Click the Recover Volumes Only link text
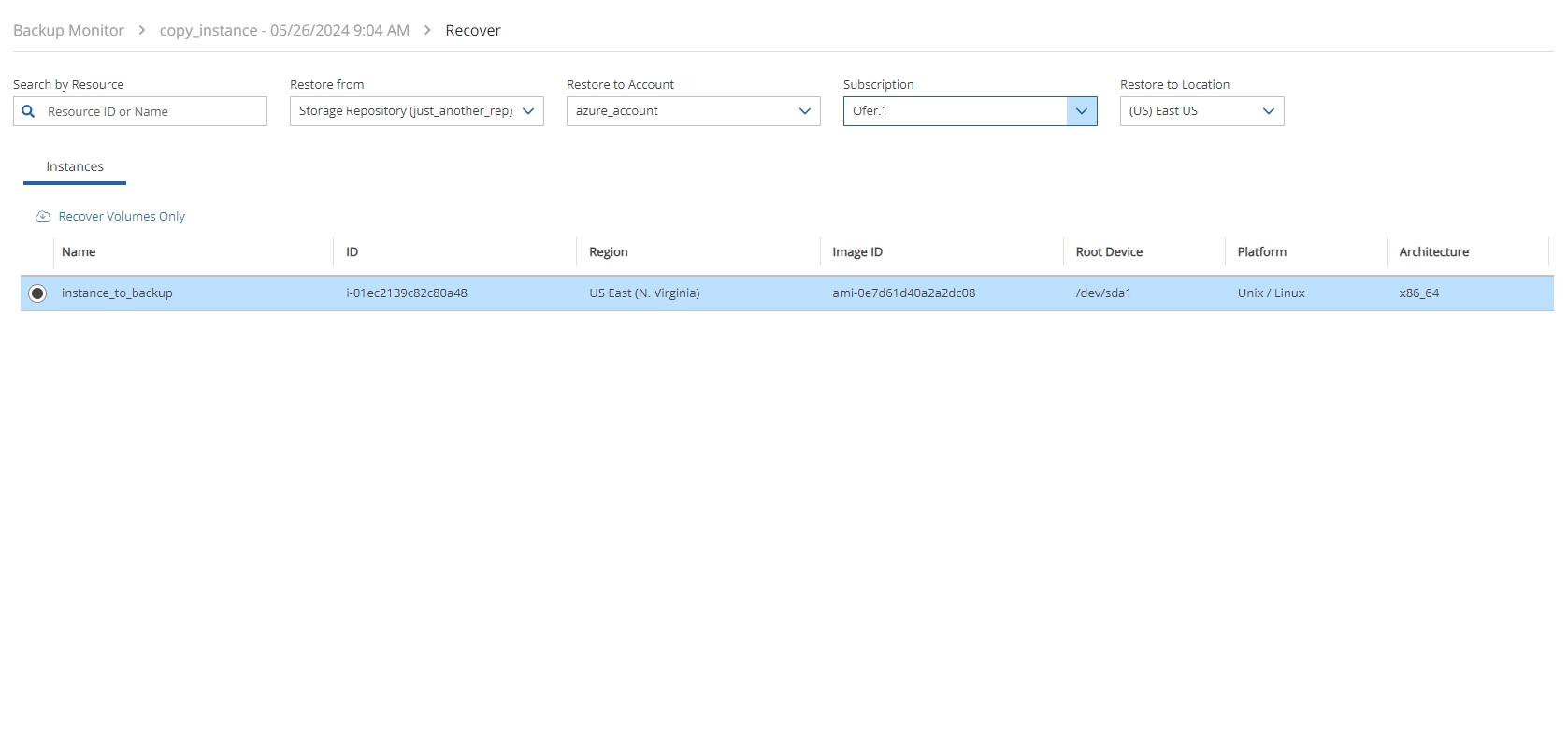Viewport: 1568px width, 744px height. pyautogui.click(x=122, y=217)
